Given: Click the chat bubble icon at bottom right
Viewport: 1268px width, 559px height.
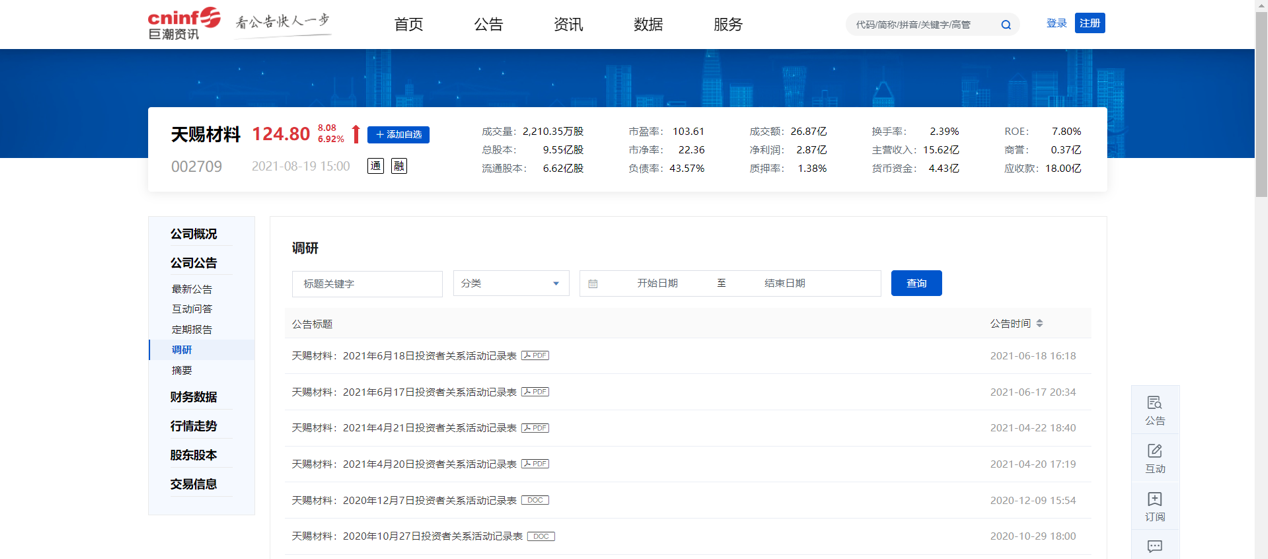Looking at the screenshot, I should coord(1155,546).
